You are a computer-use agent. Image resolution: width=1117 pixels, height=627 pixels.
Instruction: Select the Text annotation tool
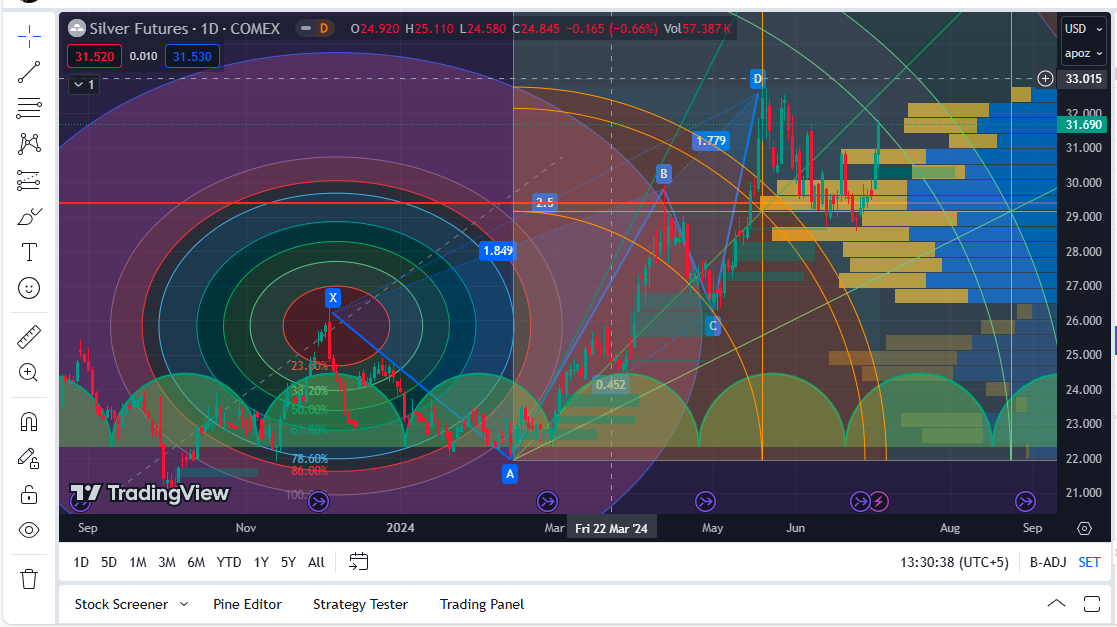point(29,252)
